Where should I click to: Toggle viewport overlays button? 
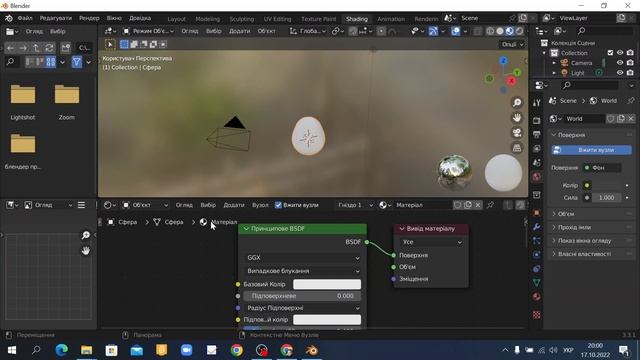[x=456, y=31]
